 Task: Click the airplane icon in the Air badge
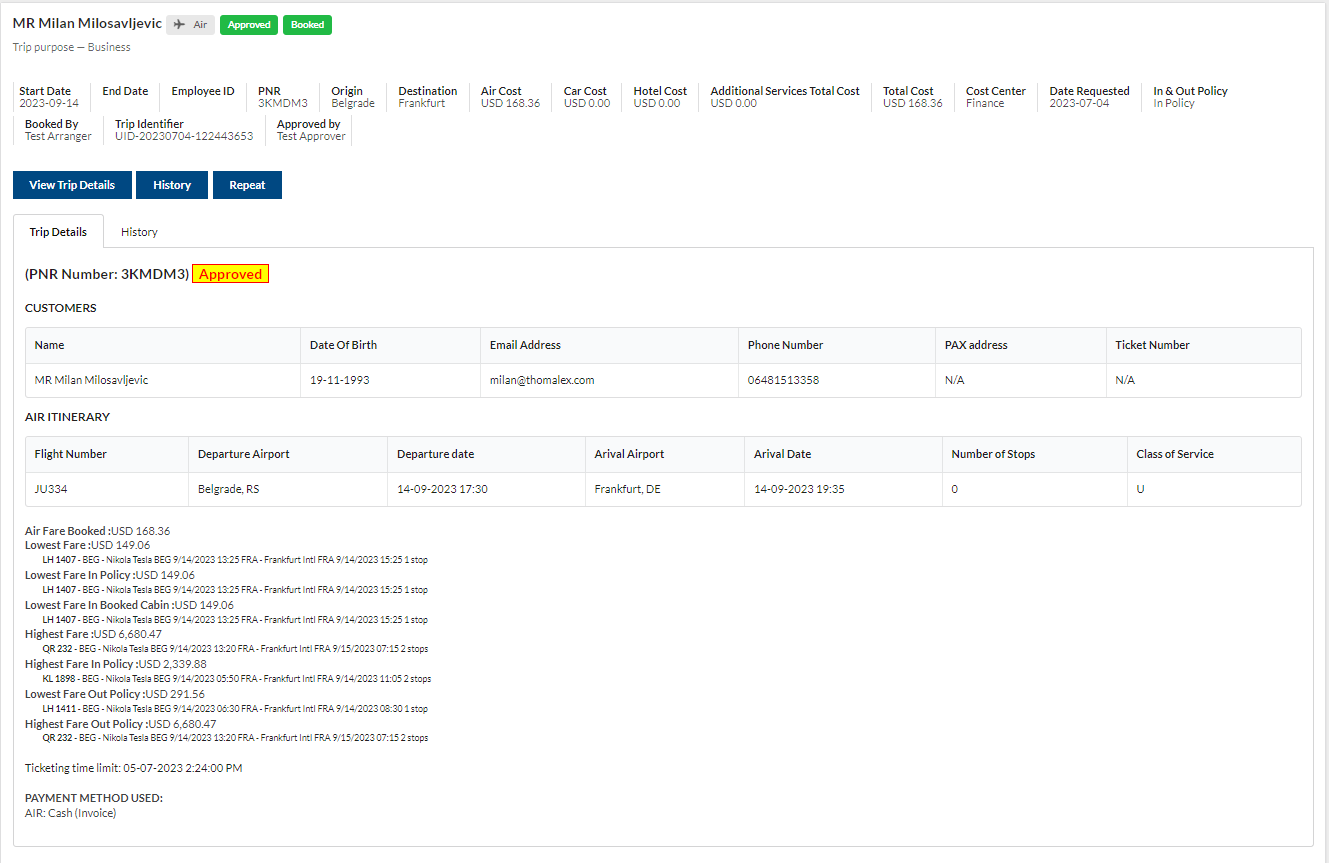[180, 25]
